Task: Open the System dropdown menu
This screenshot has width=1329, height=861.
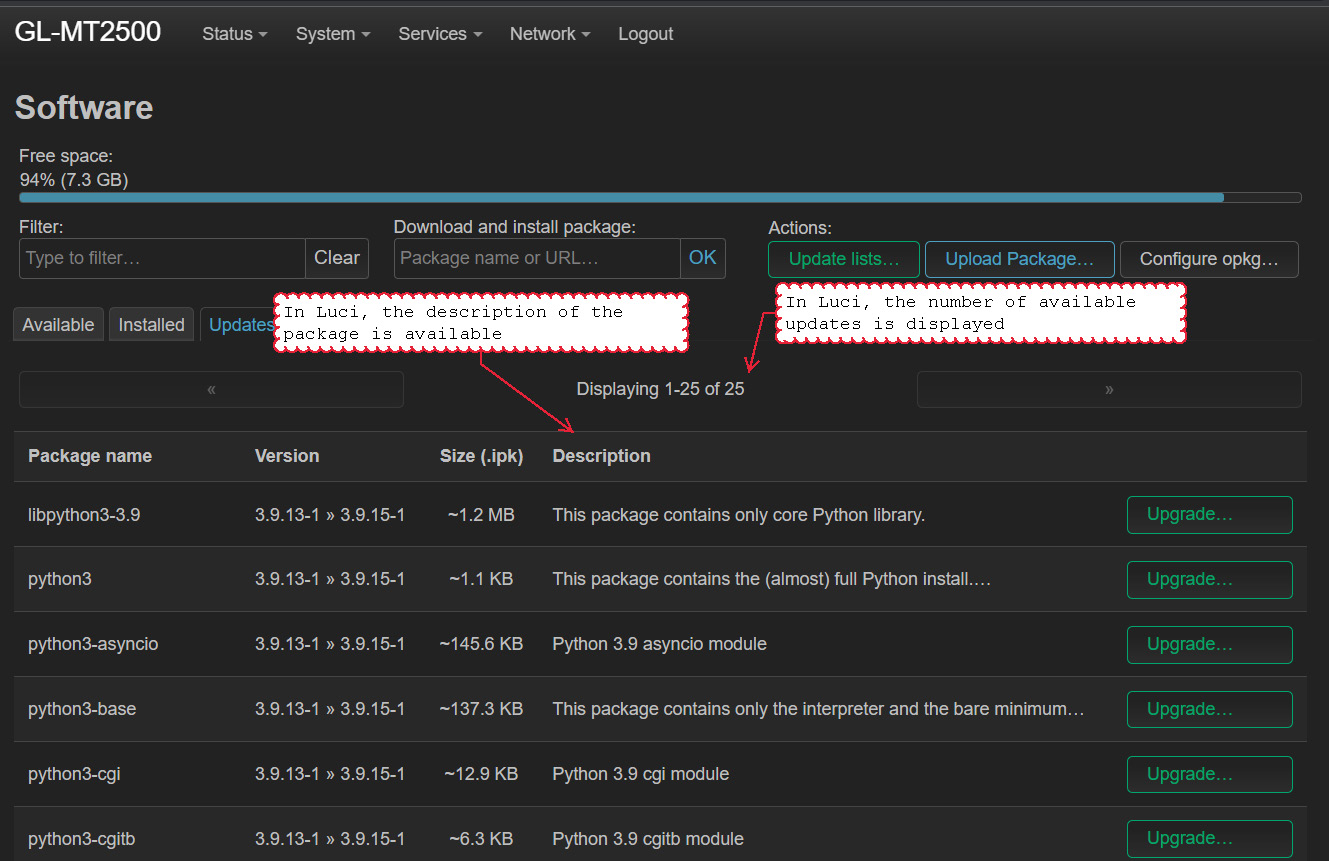Action: click(333, 34)
